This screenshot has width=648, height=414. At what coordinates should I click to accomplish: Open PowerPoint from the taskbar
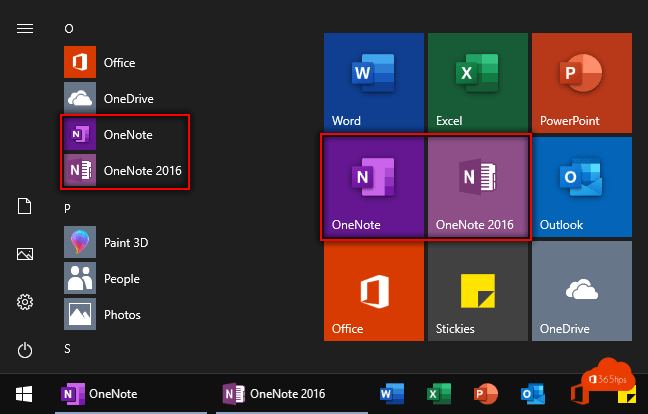[x=486, y=394]
